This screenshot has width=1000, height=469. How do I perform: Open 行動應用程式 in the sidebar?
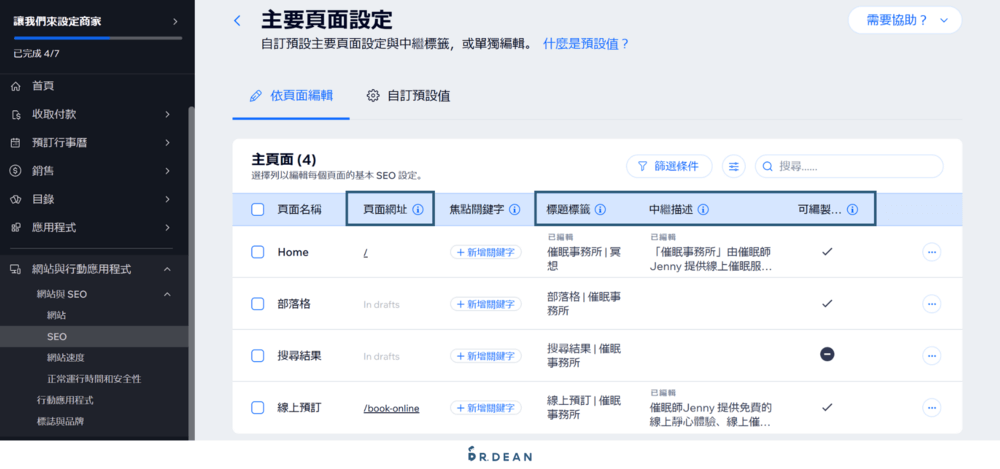point(65,400)
